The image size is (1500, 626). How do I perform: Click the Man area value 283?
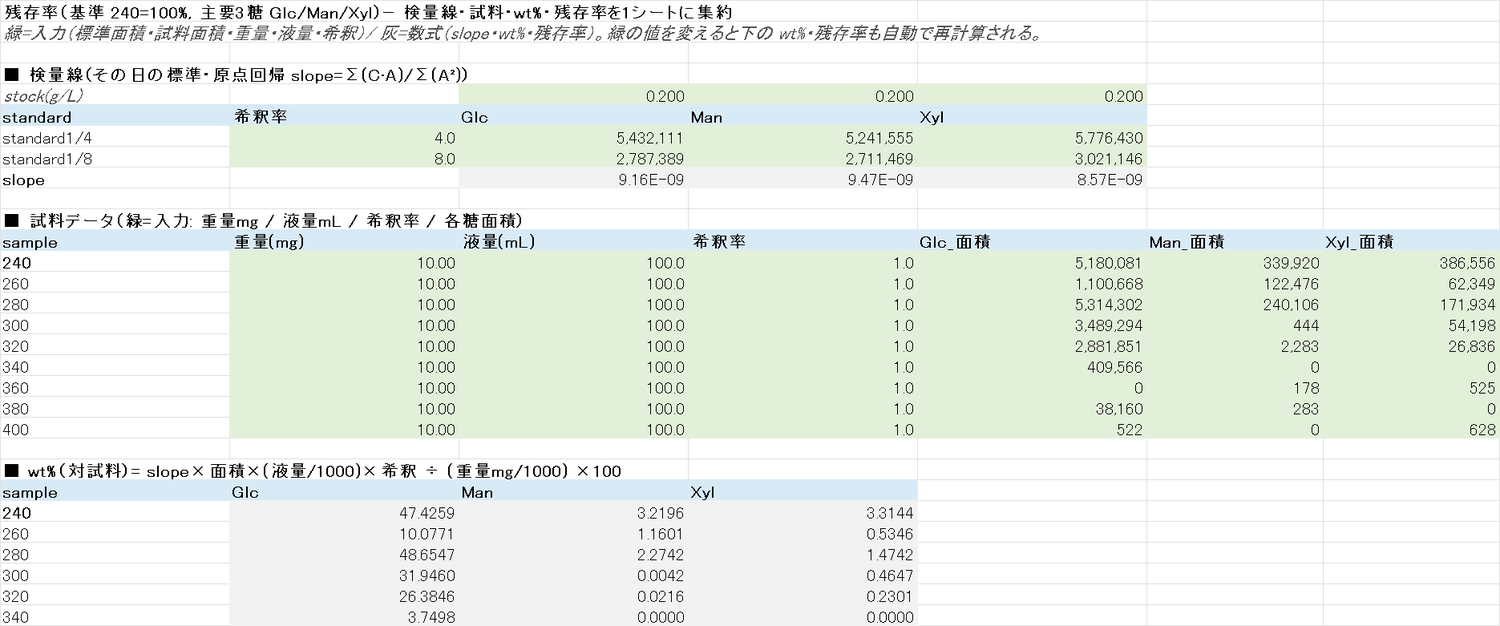(x=1234, y=409)
